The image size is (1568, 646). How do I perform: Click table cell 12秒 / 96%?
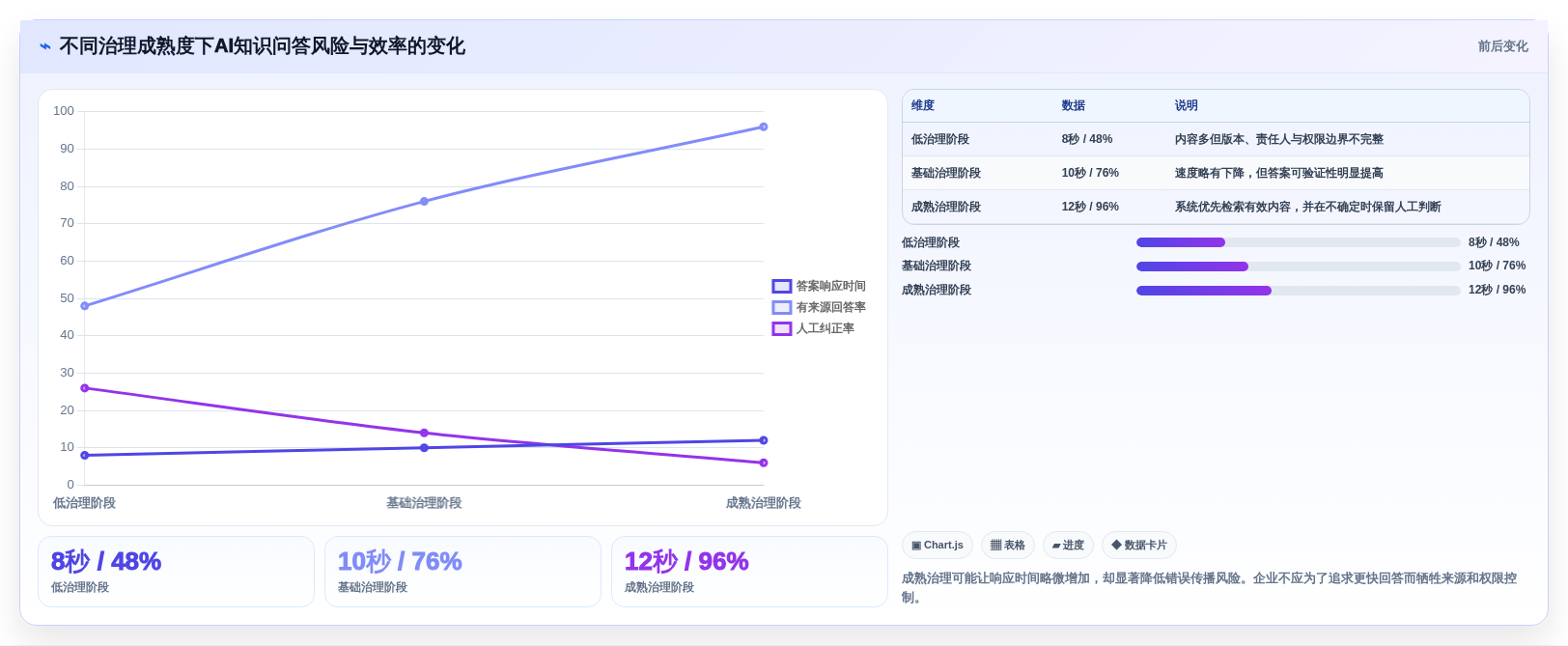pos(1090,207)
